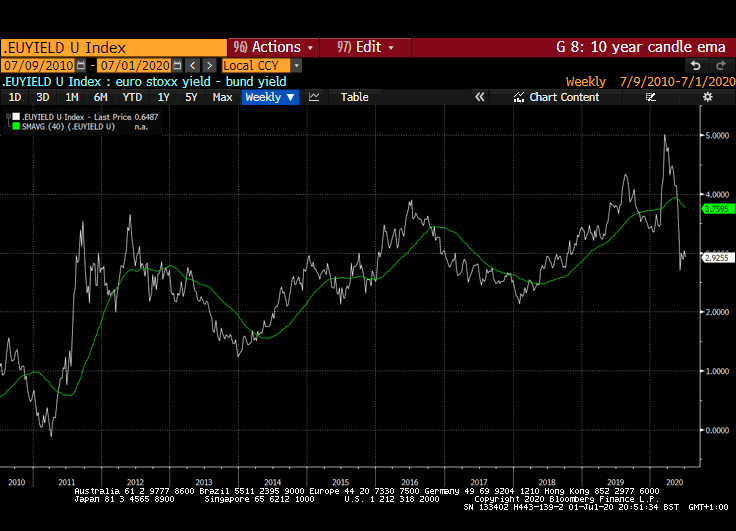Click the 2015 label on time axis

point(341,482)
